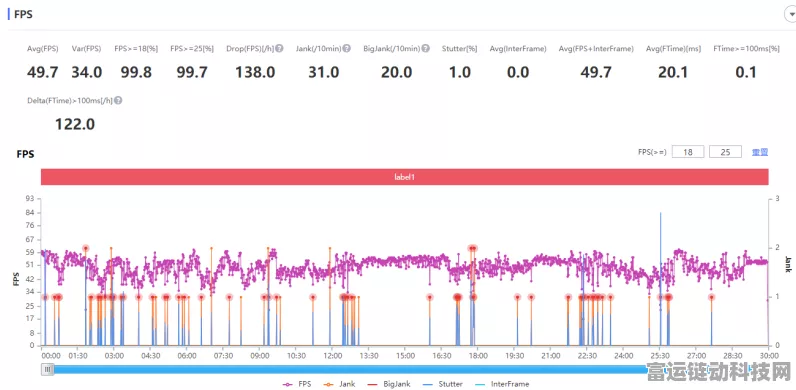Click FPS threshold field showing 25
Image resolution: width=796 pixels, height=390 pixels.
tap(725, 151)
